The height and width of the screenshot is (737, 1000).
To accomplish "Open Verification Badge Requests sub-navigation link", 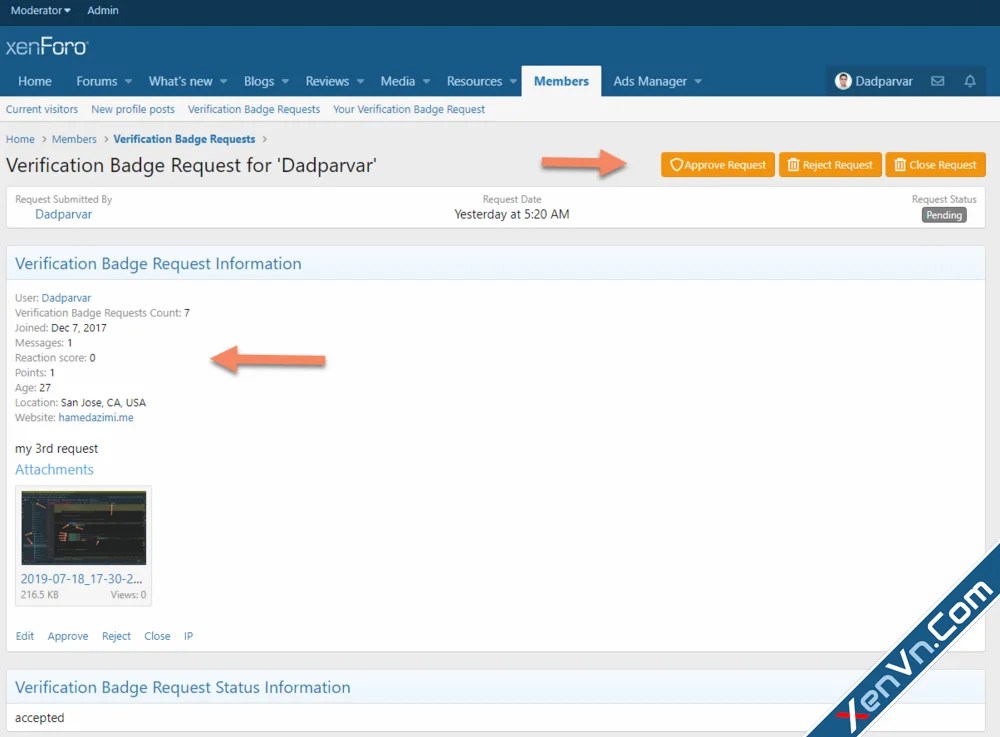I will (x=254, y=109).
